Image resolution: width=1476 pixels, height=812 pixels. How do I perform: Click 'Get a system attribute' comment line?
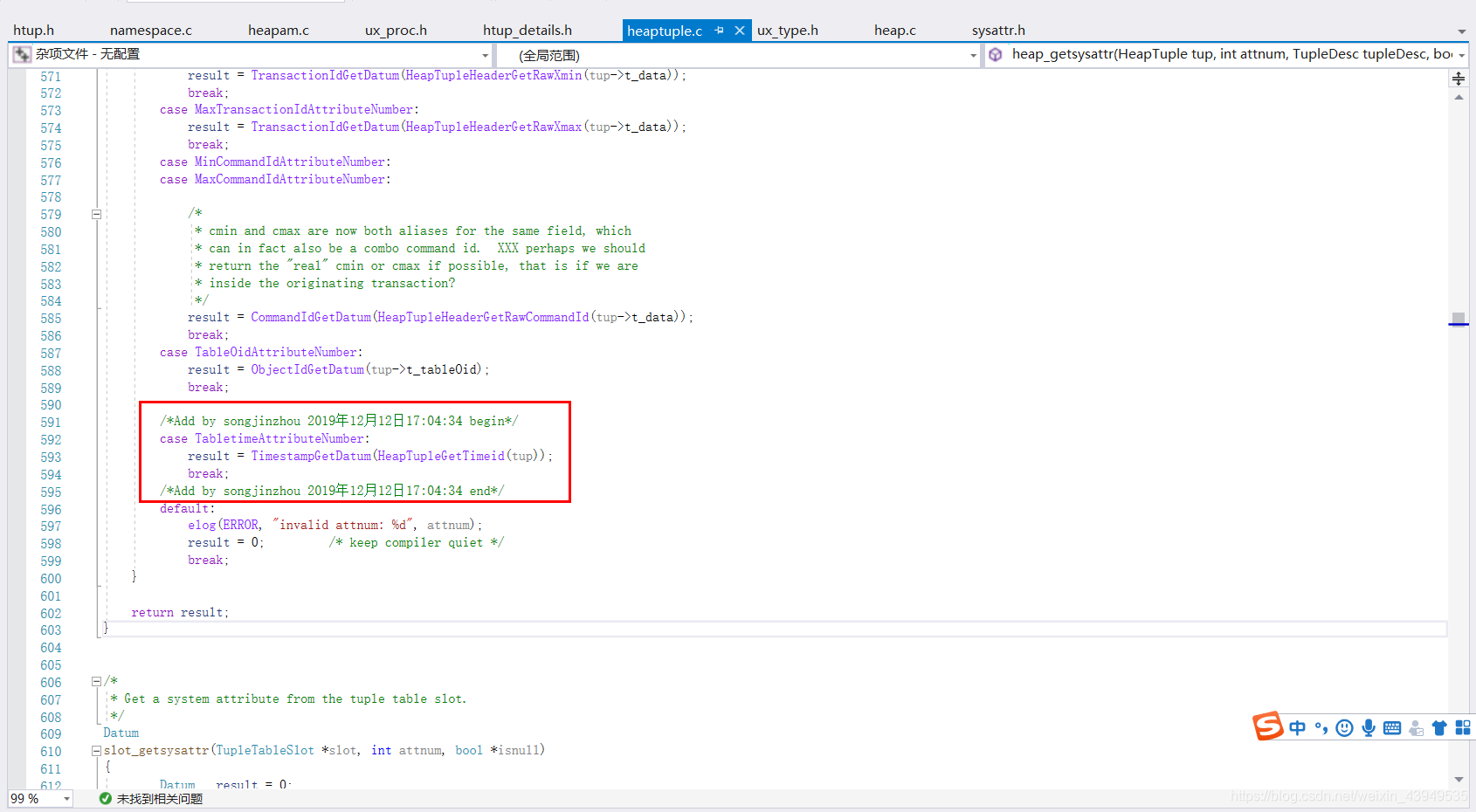pyautogui.click(x=288, y=699)
